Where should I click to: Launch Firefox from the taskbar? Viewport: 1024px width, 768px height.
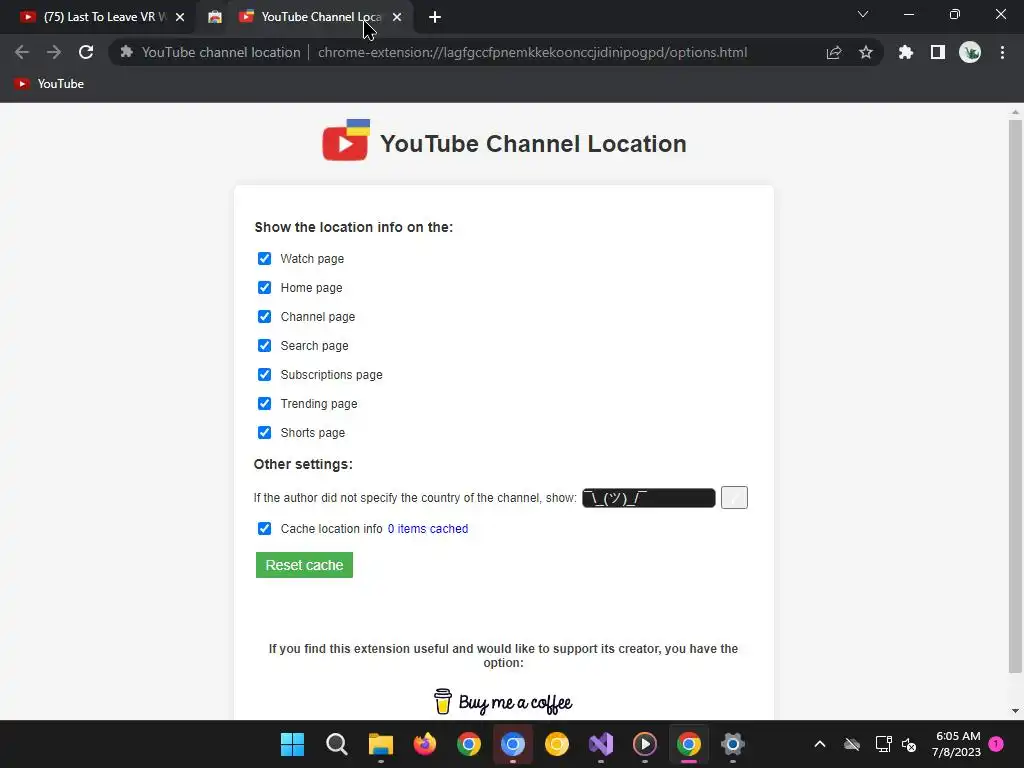pyautogui.click(x=424, y=744)
